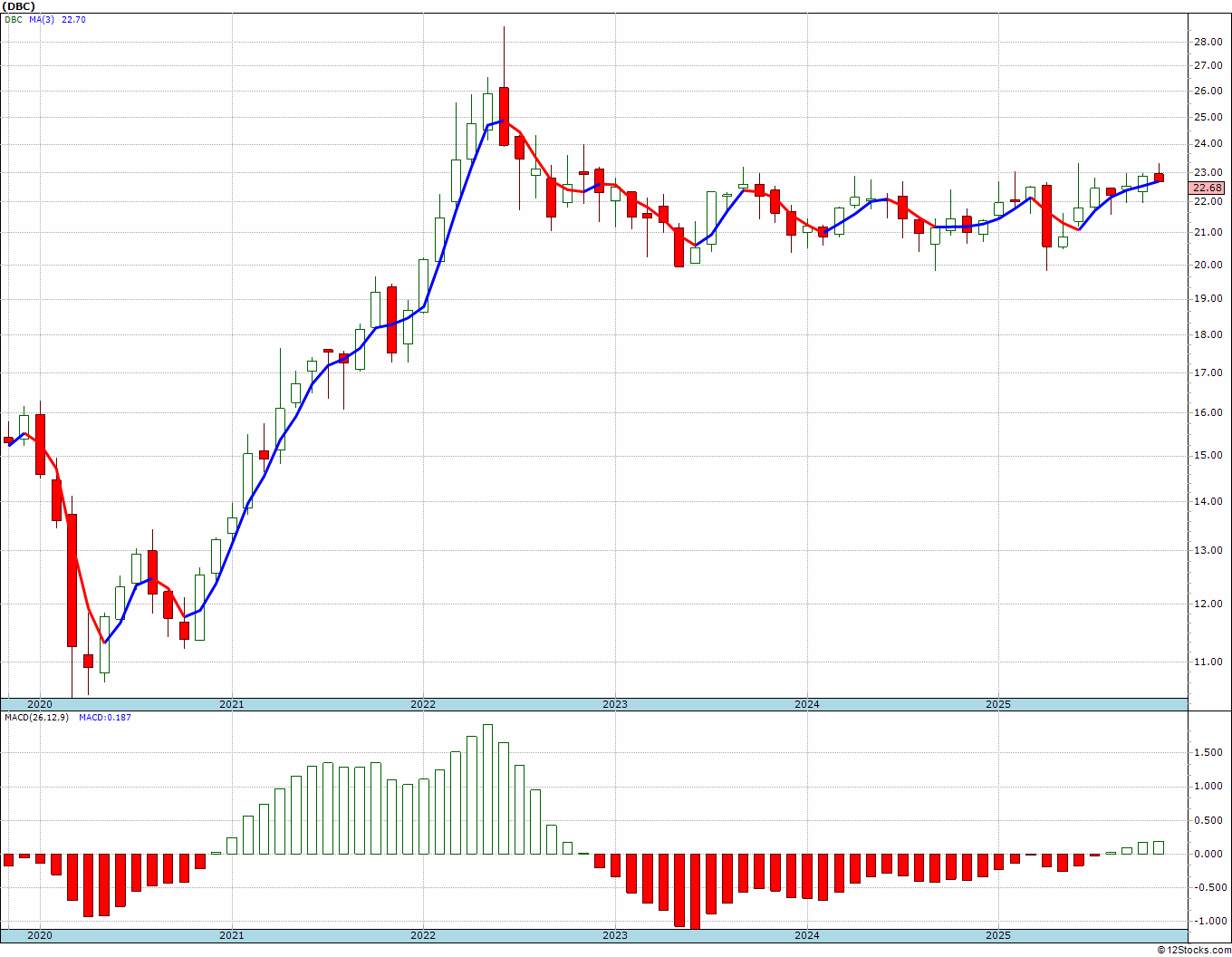Click the 27.00 price axis label
Image resolution: width=1232 pixels, height=957 pixels.
(x=1208, y=66)
